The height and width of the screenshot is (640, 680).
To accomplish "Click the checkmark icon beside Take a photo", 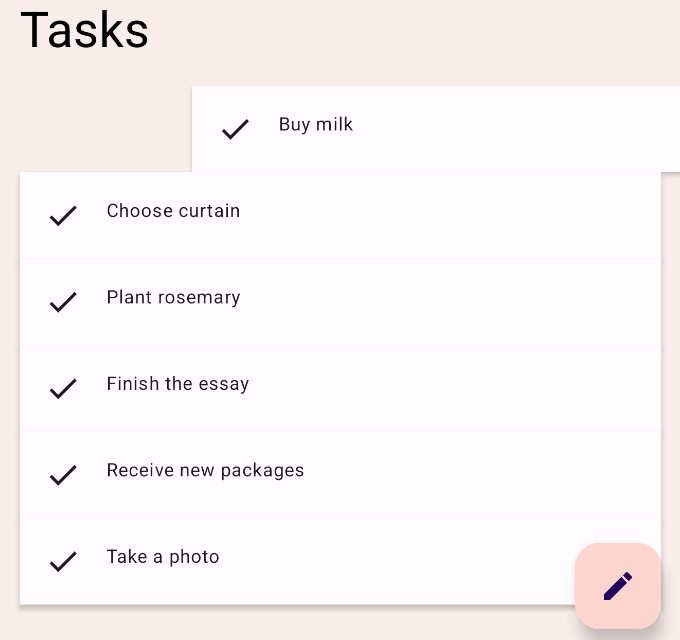I will (63, 561).
